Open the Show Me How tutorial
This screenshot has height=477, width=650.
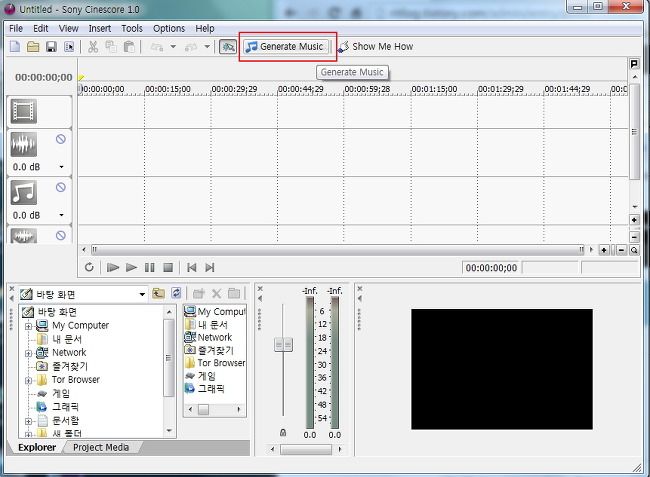376,46
